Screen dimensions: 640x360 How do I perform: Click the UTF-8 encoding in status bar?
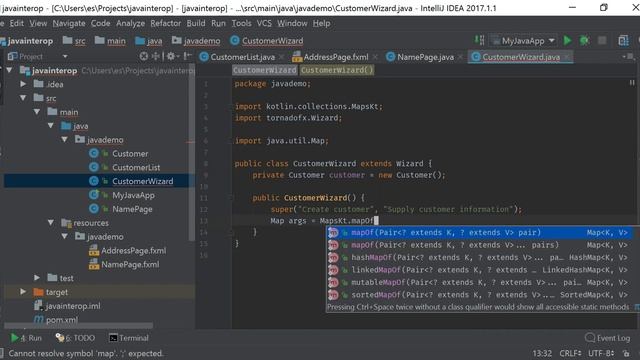601,353
